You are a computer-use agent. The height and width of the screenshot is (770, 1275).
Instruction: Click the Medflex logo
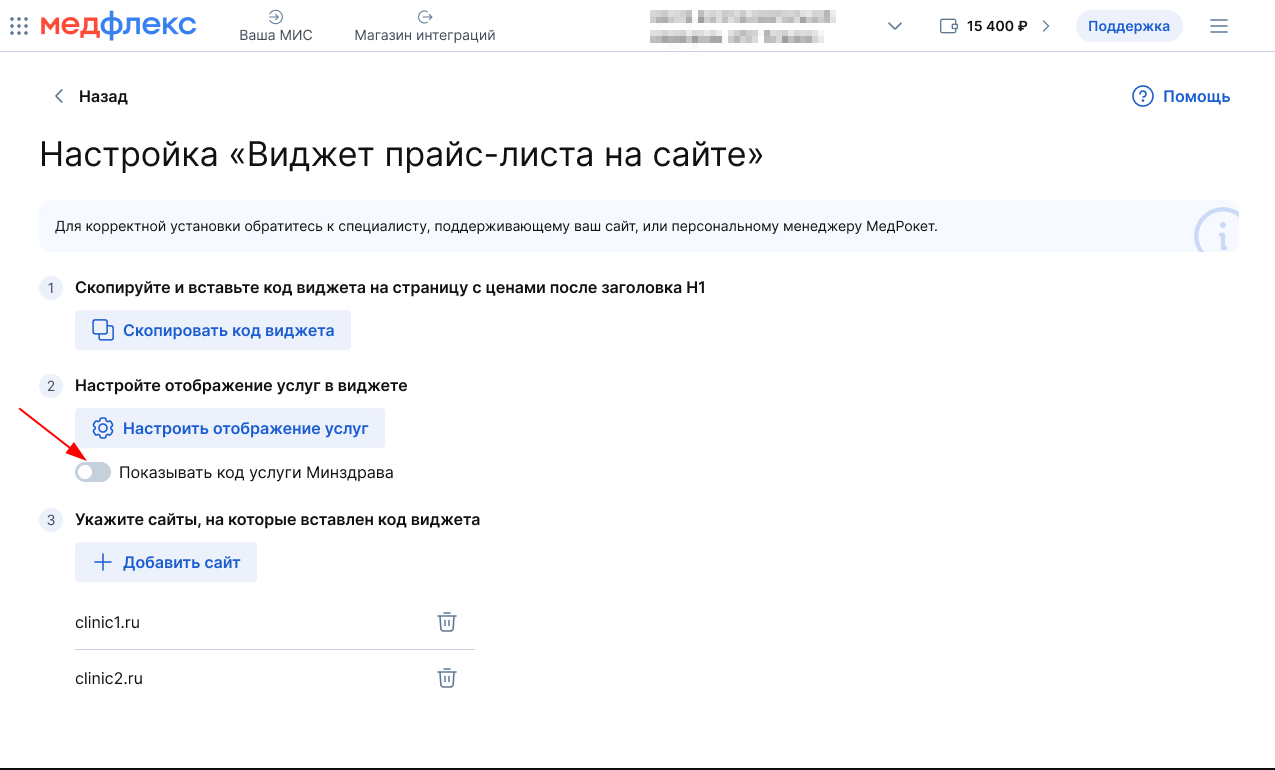(x=118, y=26)
